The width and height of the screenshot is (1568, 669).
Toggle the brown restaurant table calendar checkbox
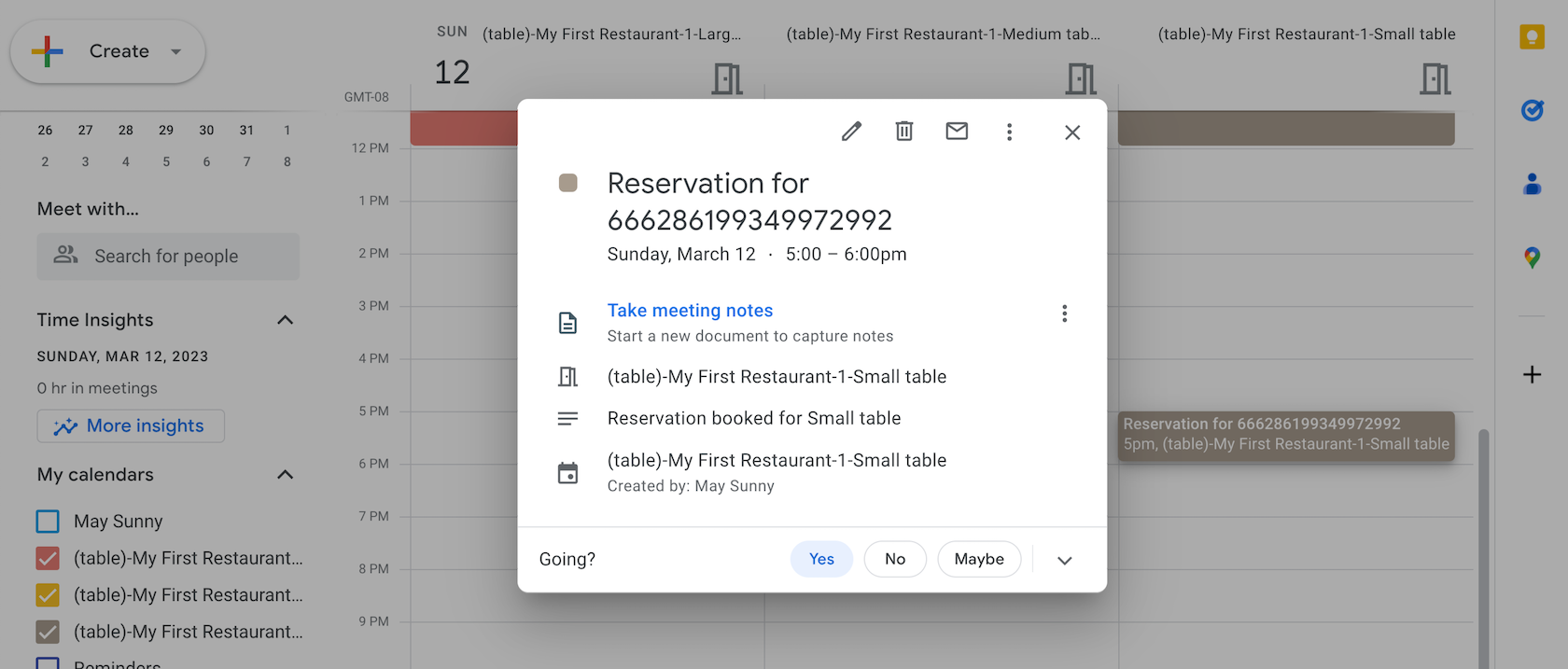(48, 632)
